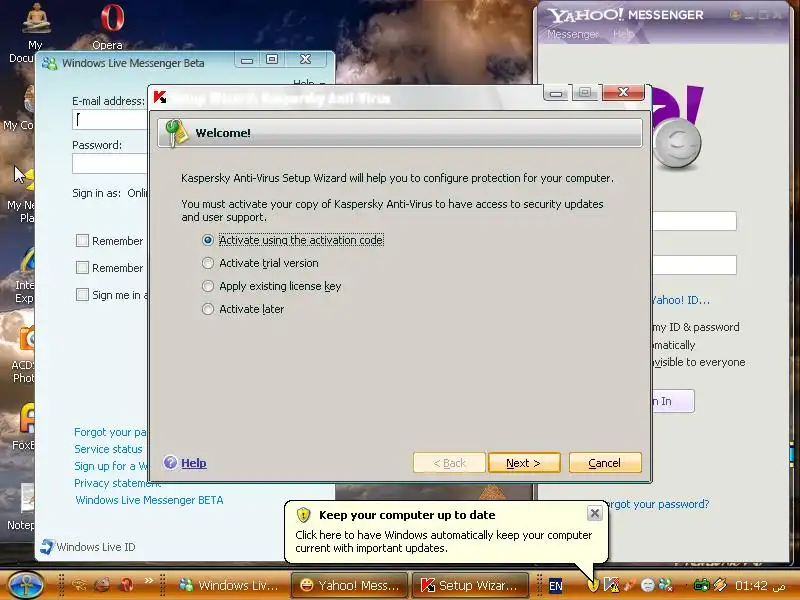Switch to Windows Live Messenger taskbar button

click(x=228, y=585)
